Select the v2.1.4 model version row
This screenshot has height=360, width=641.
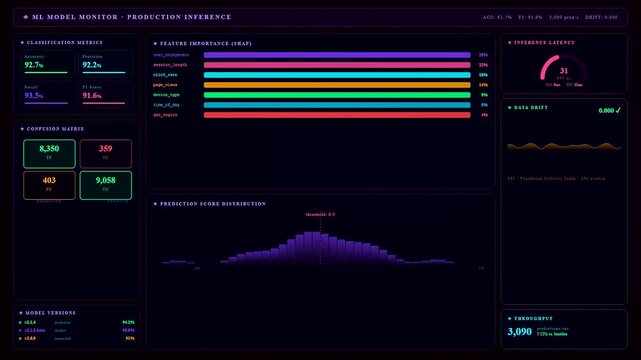coord(77,322)
